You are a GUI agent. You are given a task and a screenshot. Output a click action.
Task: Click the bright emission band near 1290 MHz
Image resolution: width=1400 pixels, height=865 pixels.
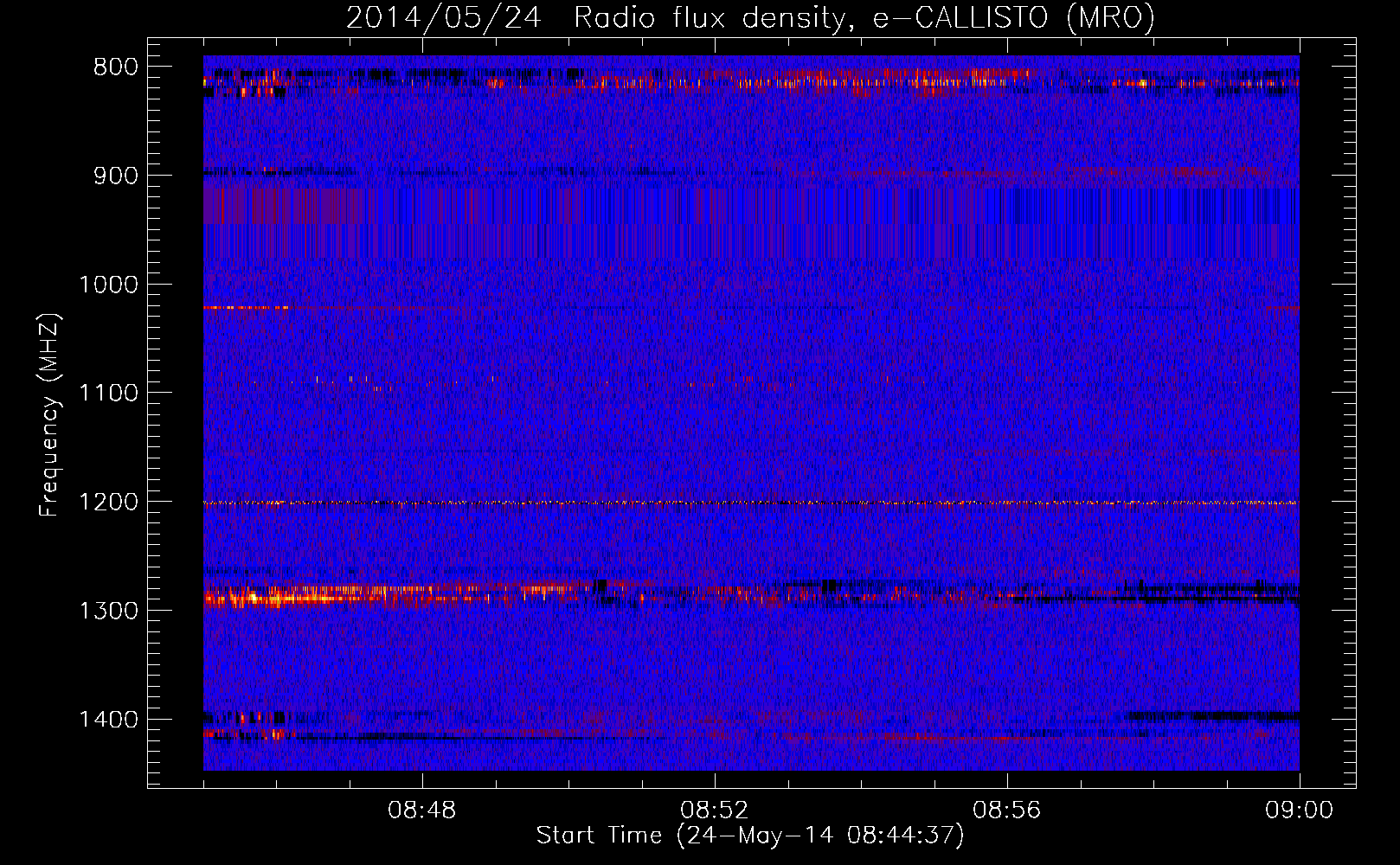pos(751,593)
